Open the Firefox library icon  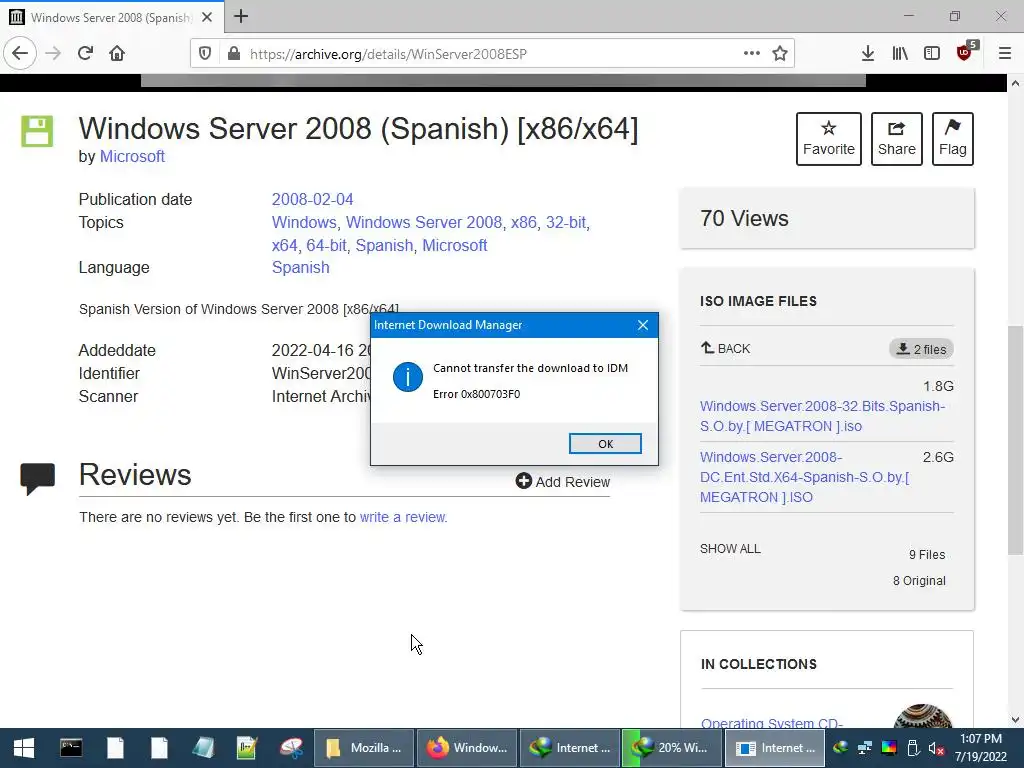click(900, 54)
